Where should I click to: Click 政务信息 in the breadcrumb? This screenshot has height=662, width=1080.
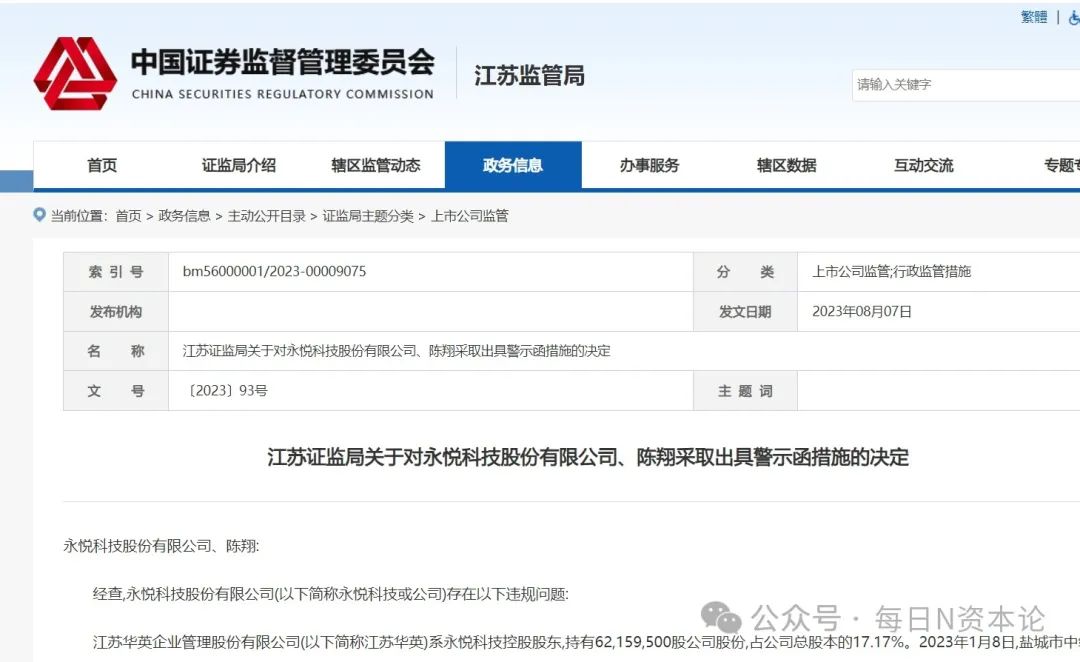click(x=184, y=216)
